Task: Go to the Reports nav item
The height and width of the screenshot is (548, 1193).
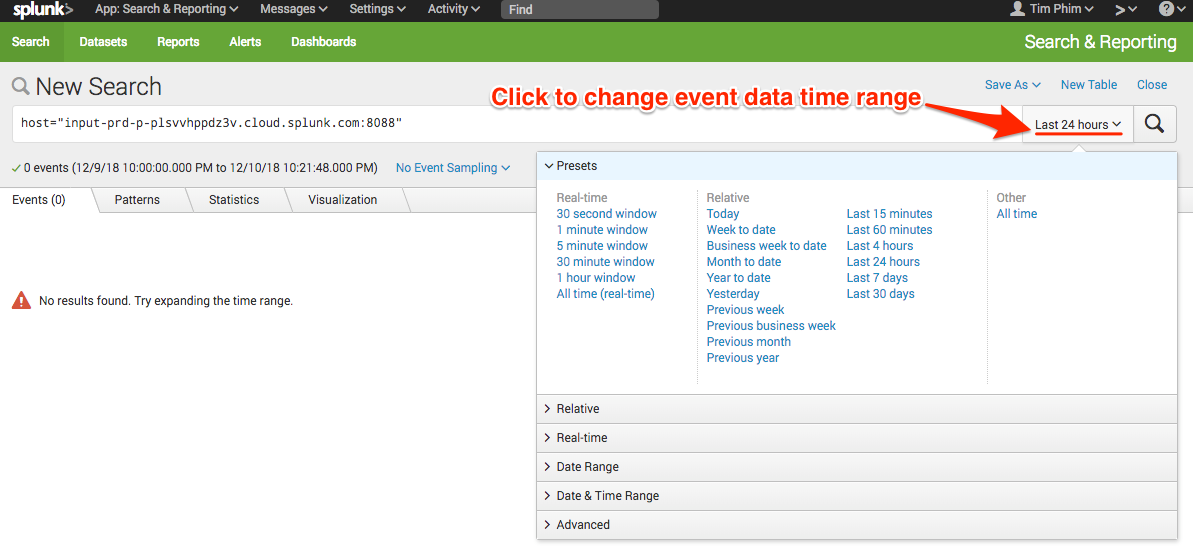Action: coord(178,42)
